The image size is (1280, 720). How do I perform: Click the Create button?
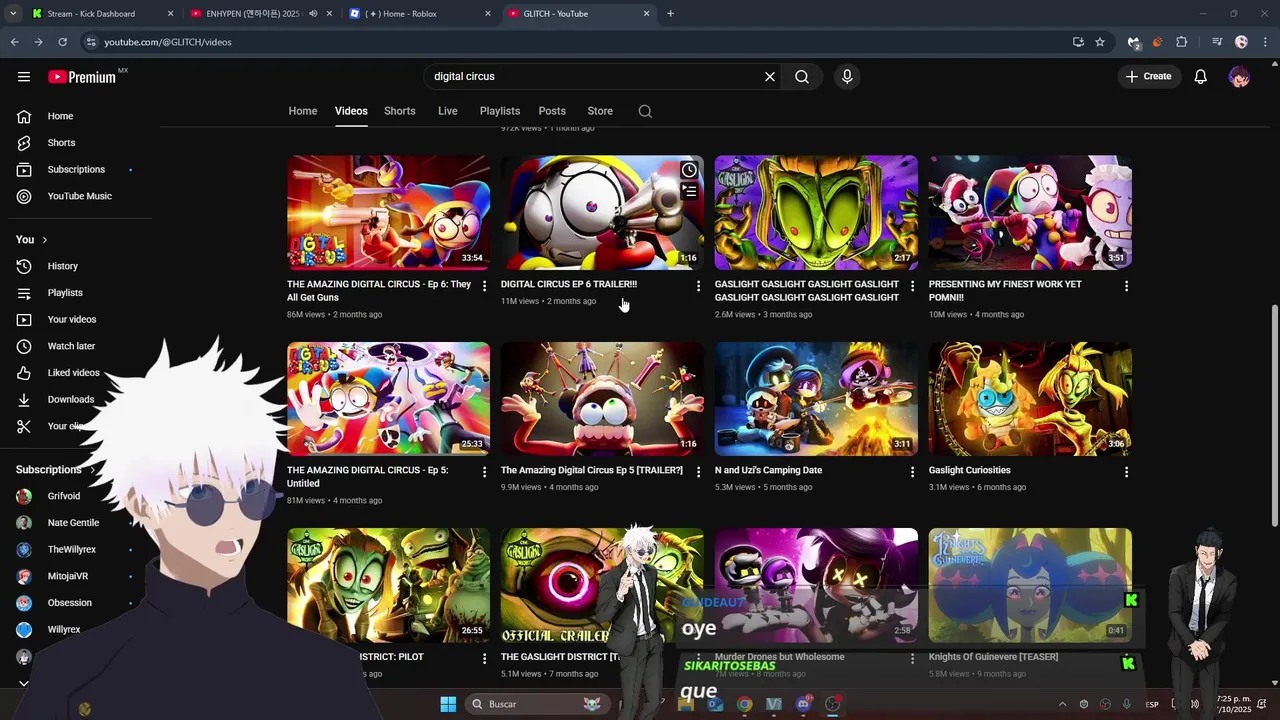1148,77
